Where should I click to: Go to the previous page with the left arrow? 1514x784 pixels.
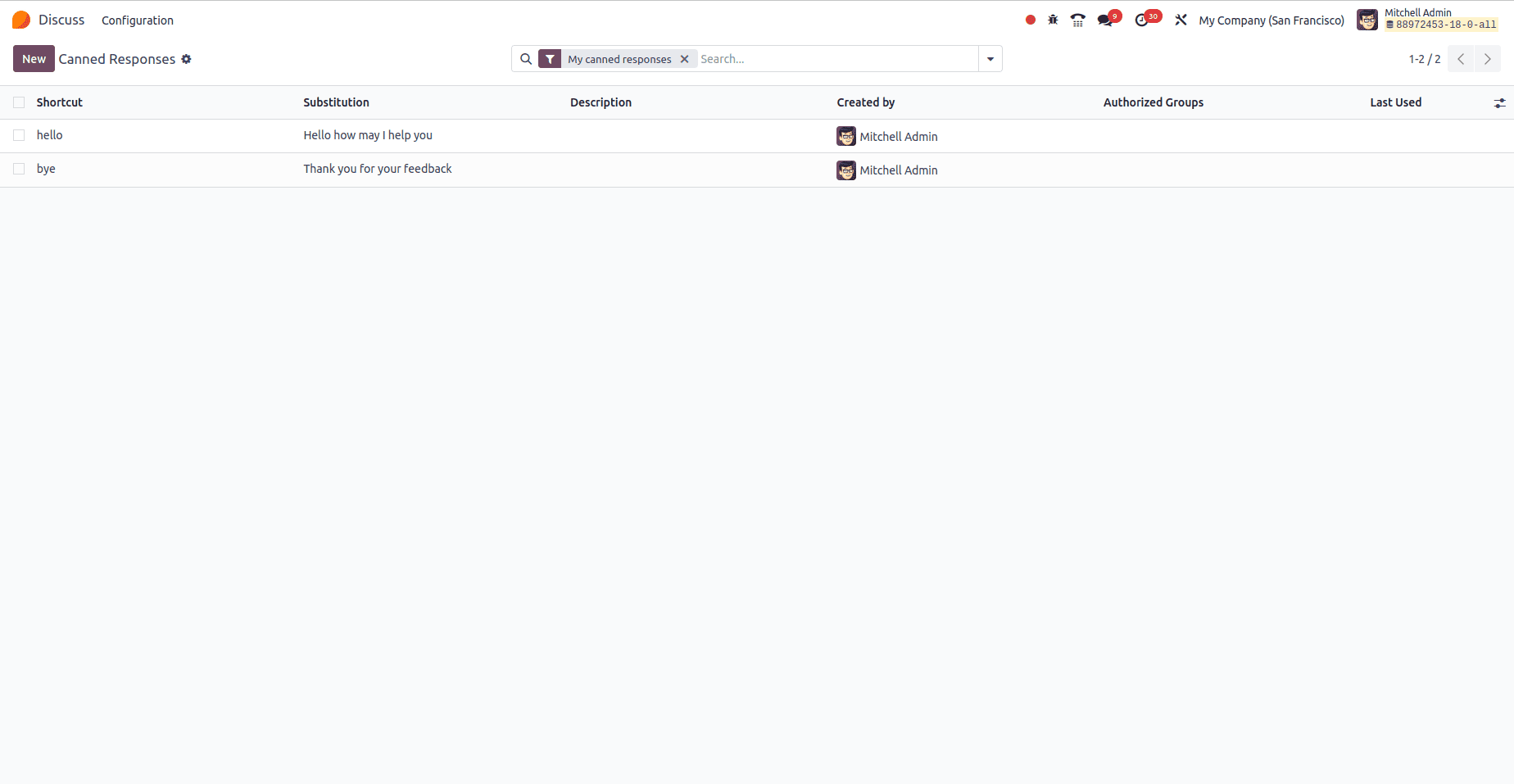(x=1460, y=58)
